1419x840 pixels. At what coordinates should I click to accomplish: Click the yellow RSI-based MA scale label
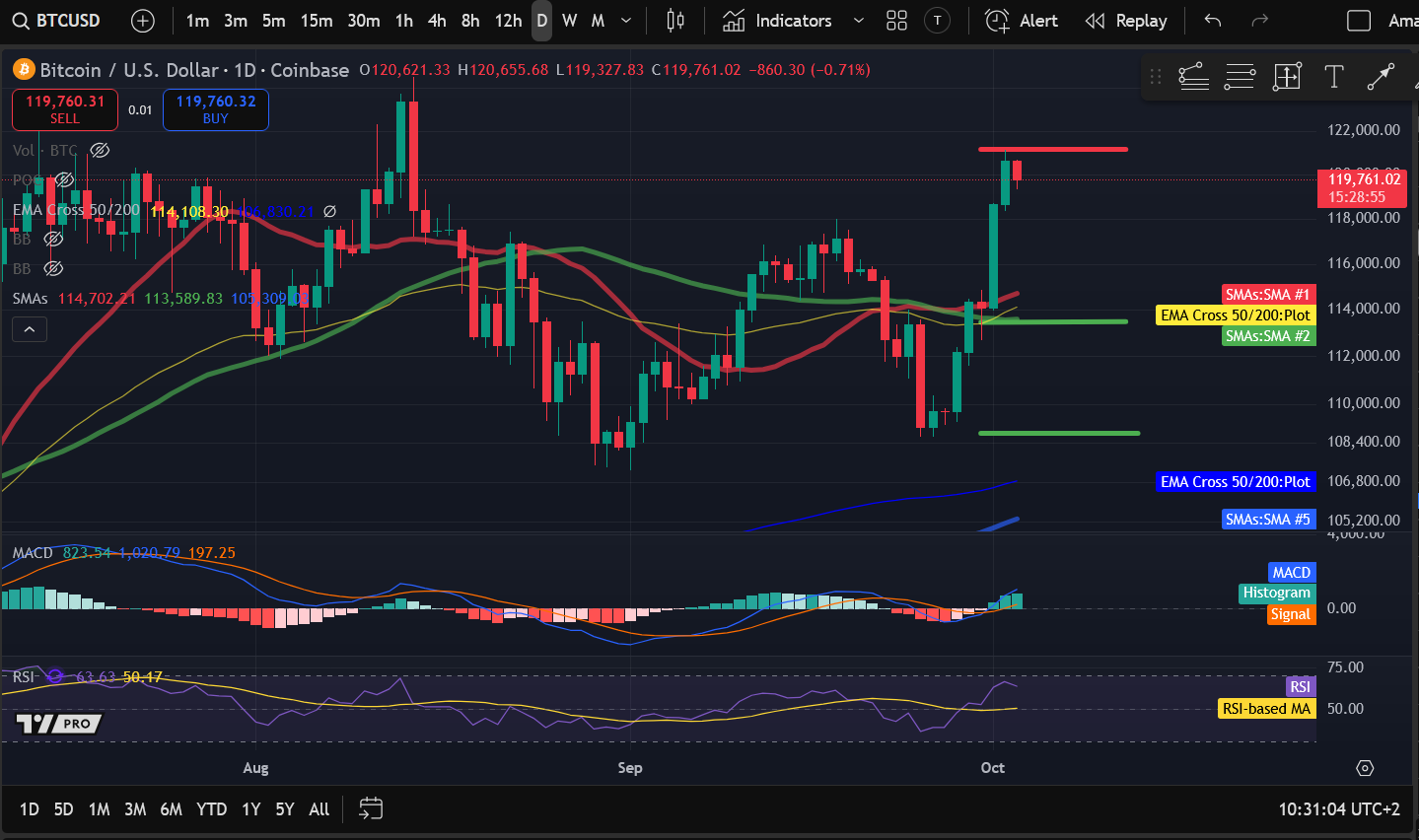tap(1267, 709)
